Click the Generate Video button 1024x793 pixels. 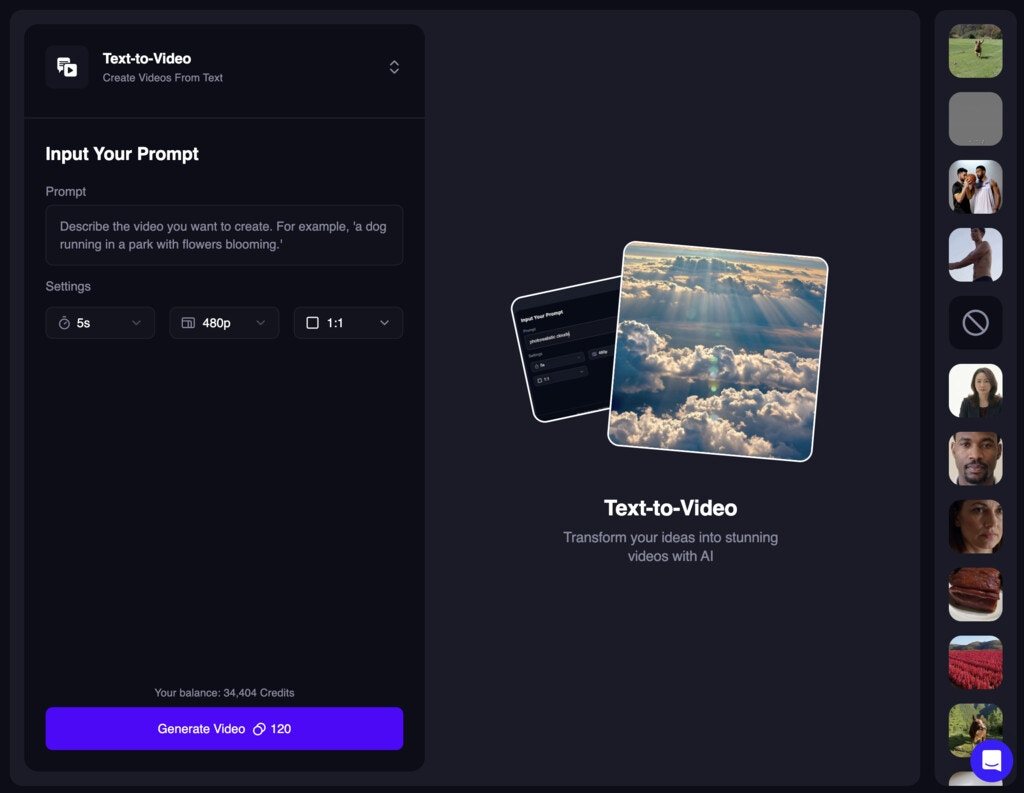(x=224, y=729)
